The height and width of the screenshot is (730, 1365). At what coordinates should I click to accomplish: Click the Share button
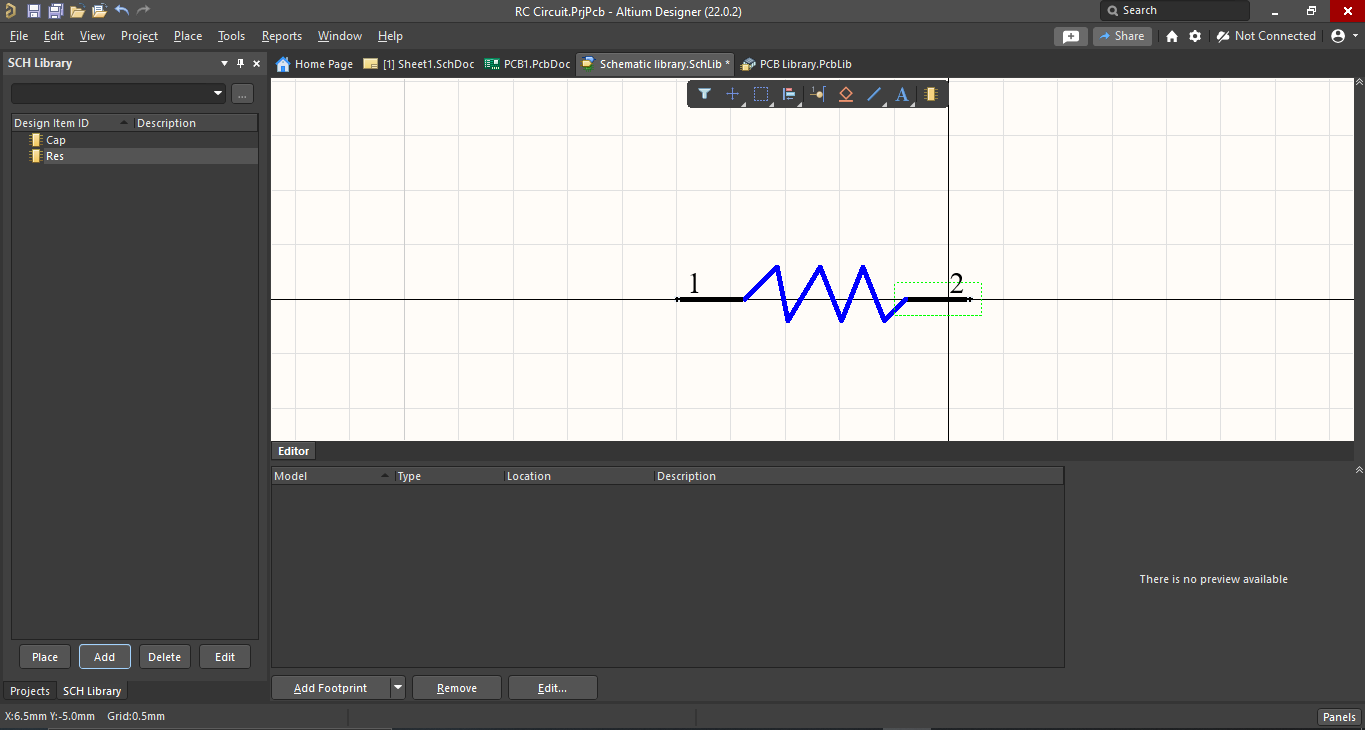pos(1121,36)
